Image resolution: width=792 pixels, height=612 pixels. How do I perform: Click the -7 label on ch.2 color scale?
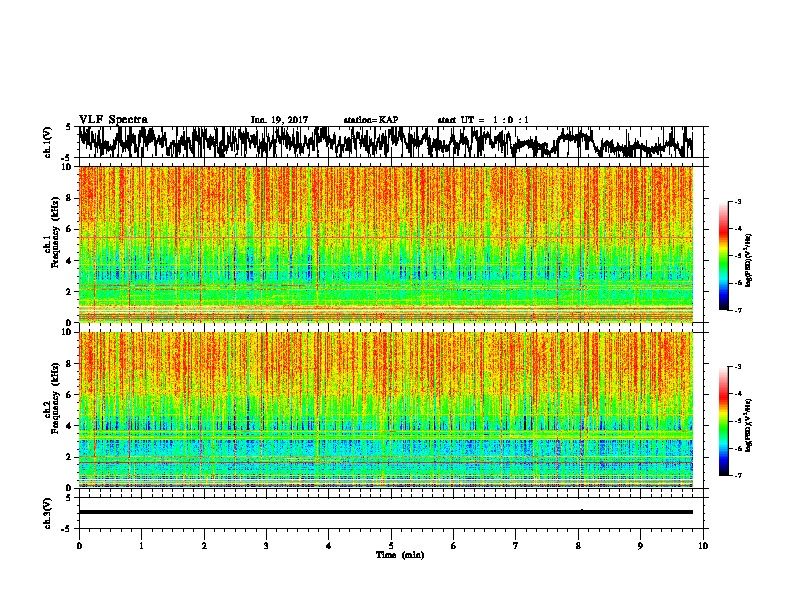pos(738,475)
